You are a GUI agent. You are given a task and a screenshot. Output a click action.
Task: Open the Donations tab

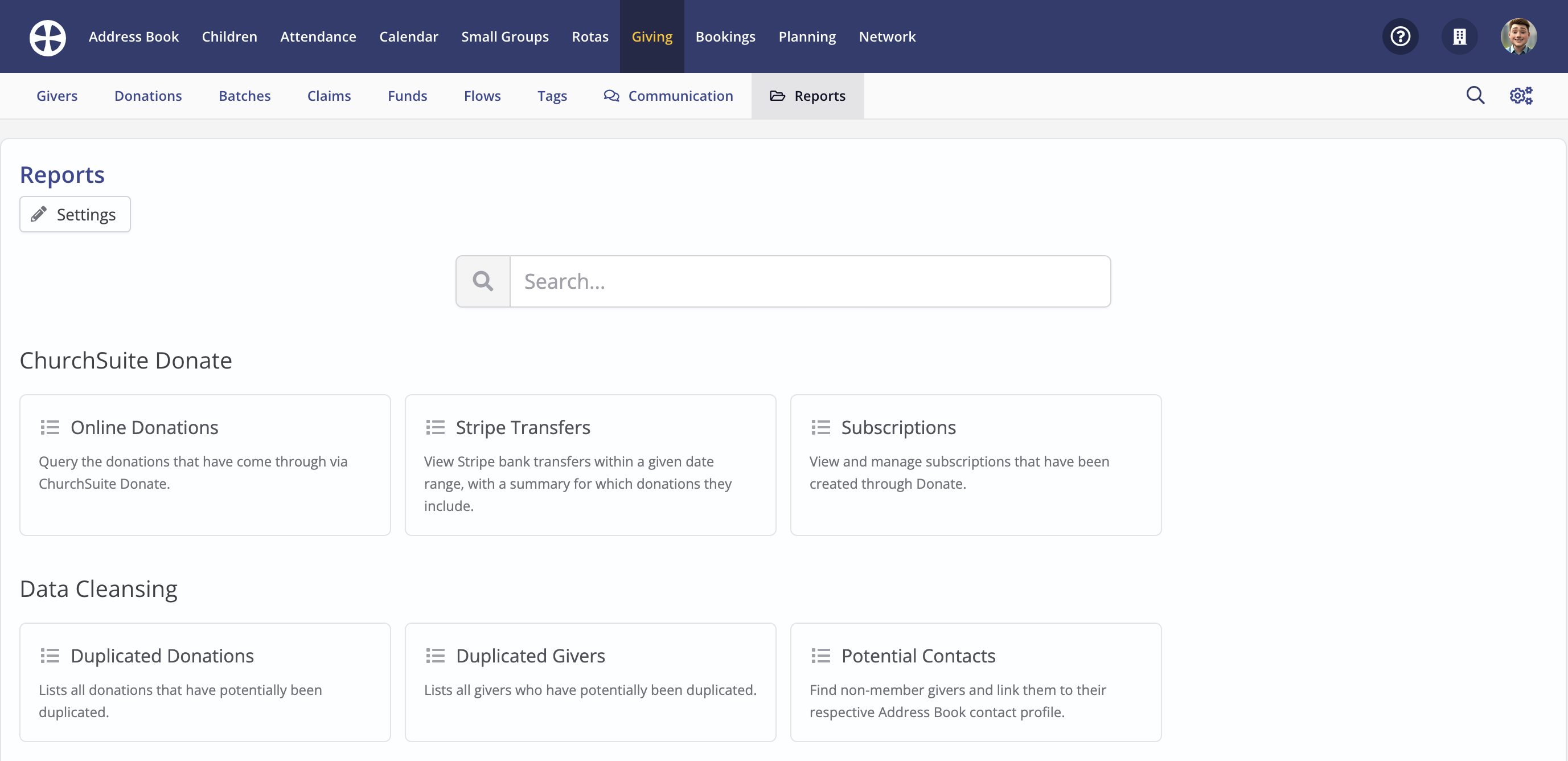pos(148,96)
